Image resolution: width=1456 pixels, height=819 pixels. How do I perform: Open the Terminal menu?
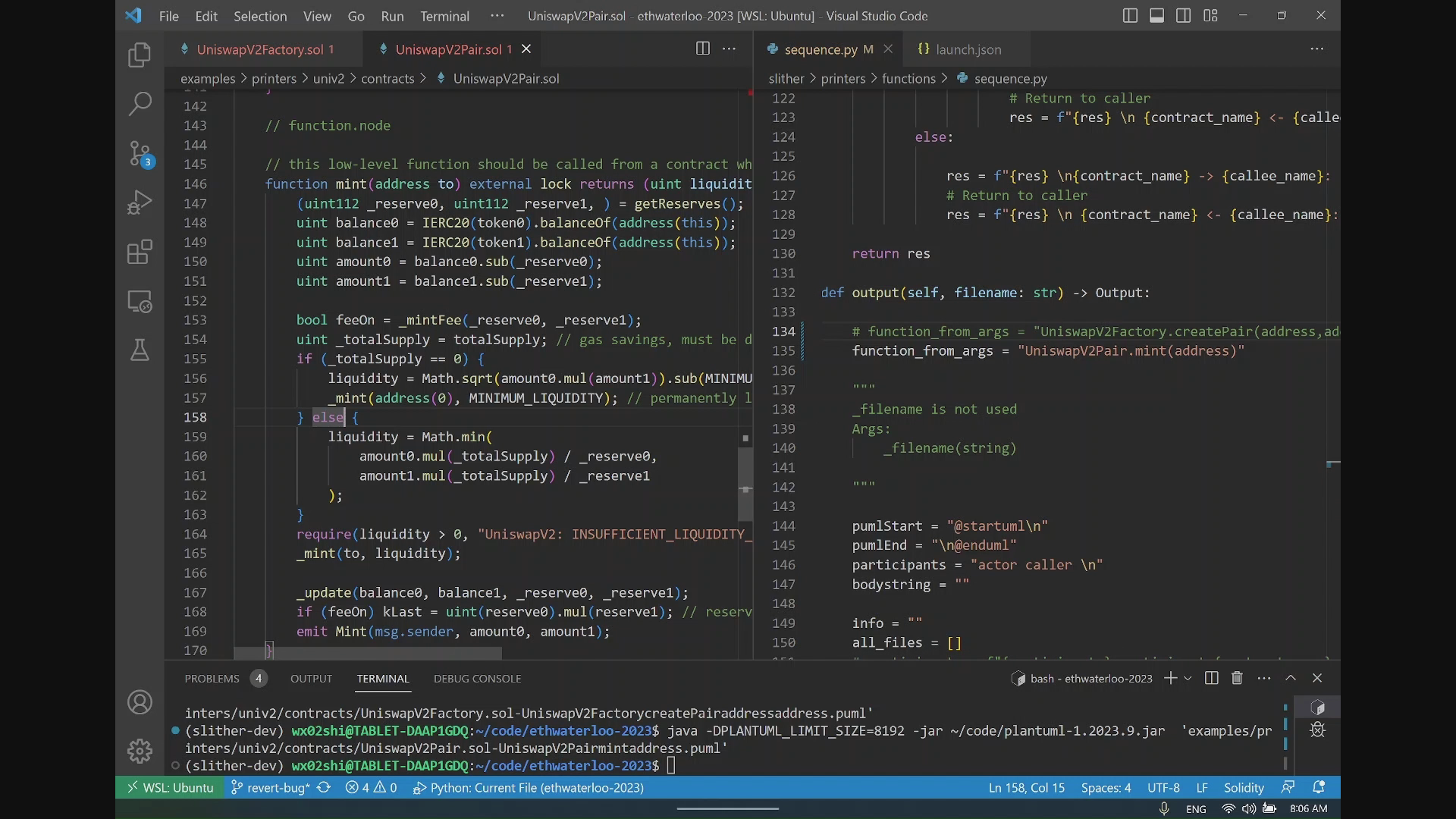tap(444, 16)
